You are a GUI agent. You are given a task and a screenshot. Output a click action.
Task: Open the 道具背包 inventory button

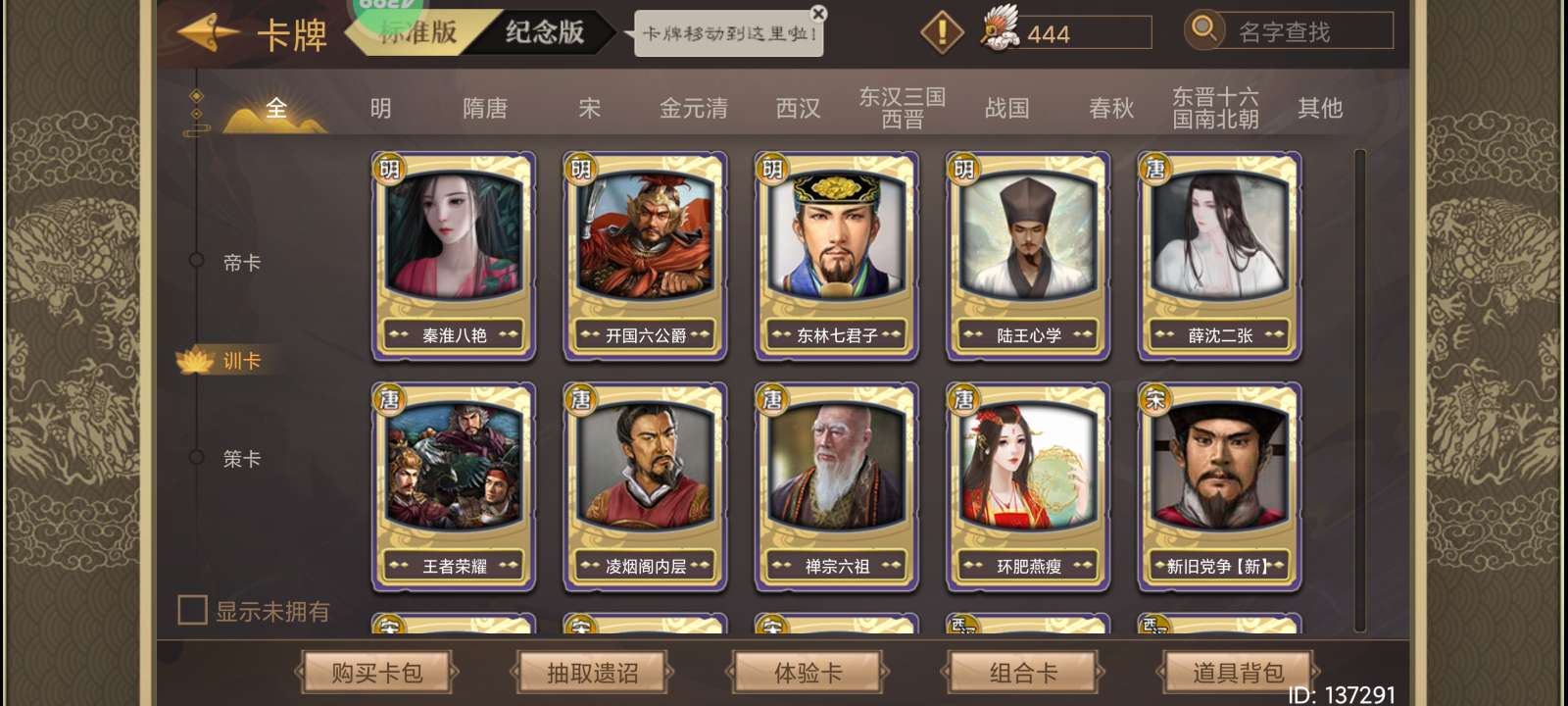(x=1238, y=673)
